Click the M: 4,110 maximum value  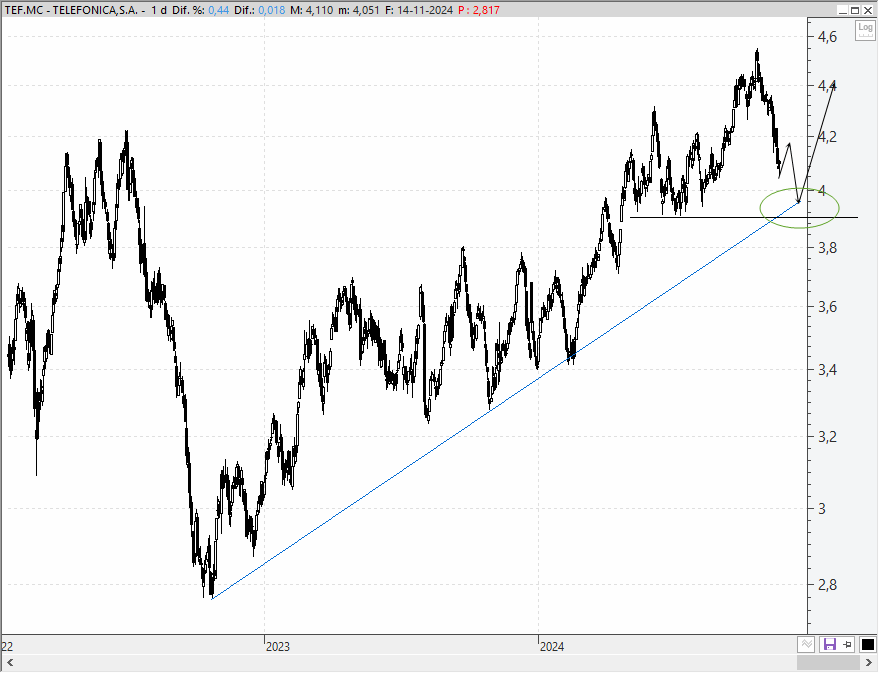coord(311,10)
